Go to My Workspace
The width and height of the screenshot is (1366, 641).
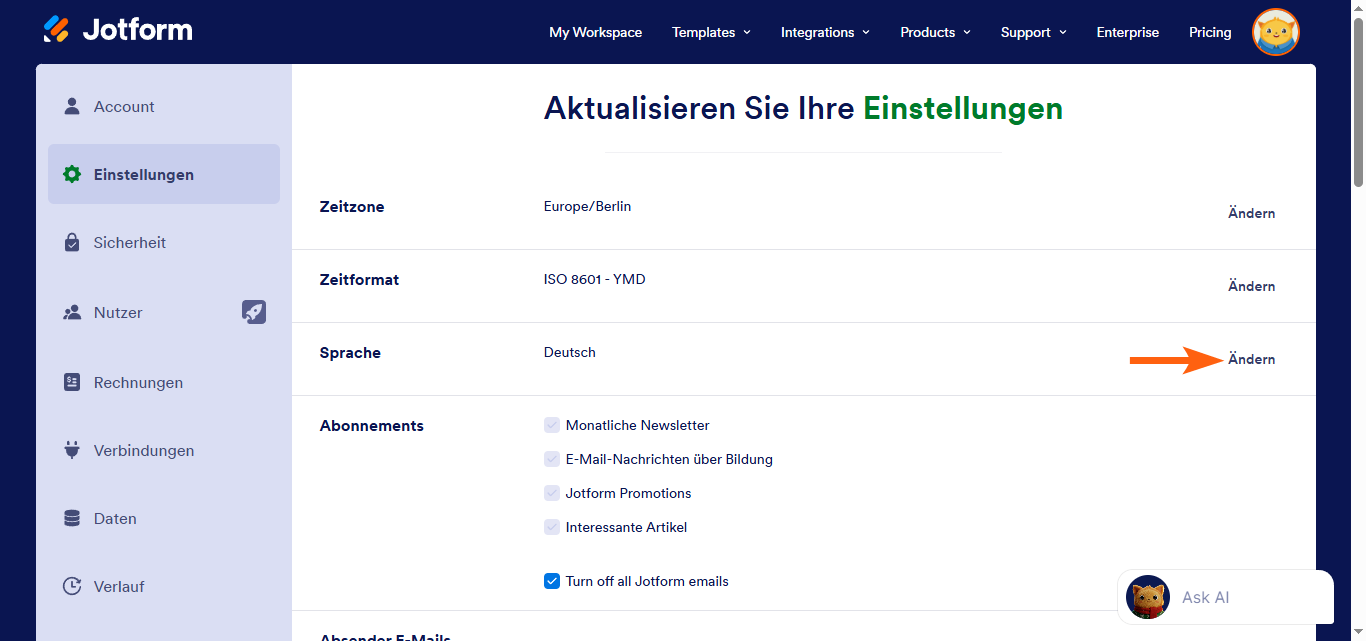click(x=595, y=32)
